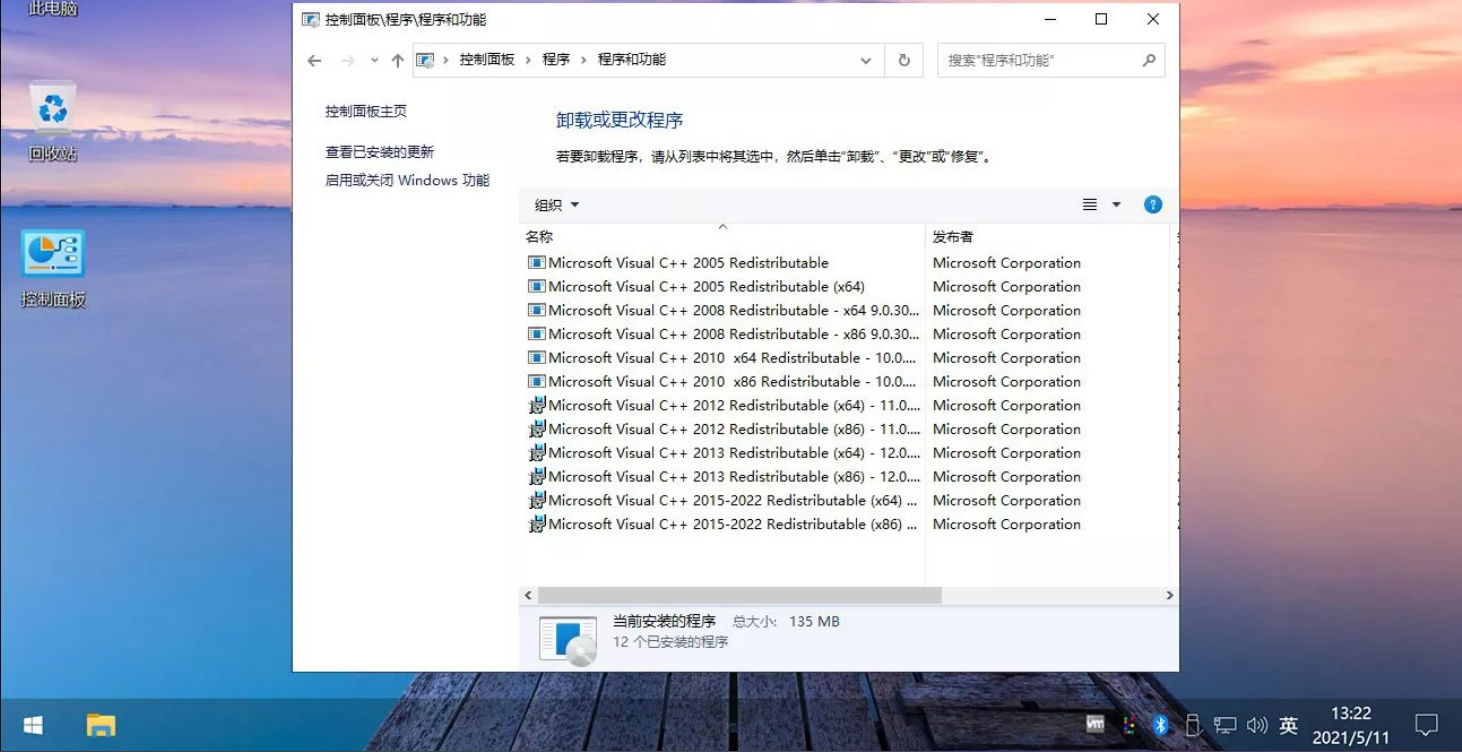The width and height of the screenshot is (1462, 752).
Task: Click 程序和功能 in the address bar
Action: point(632,60)
